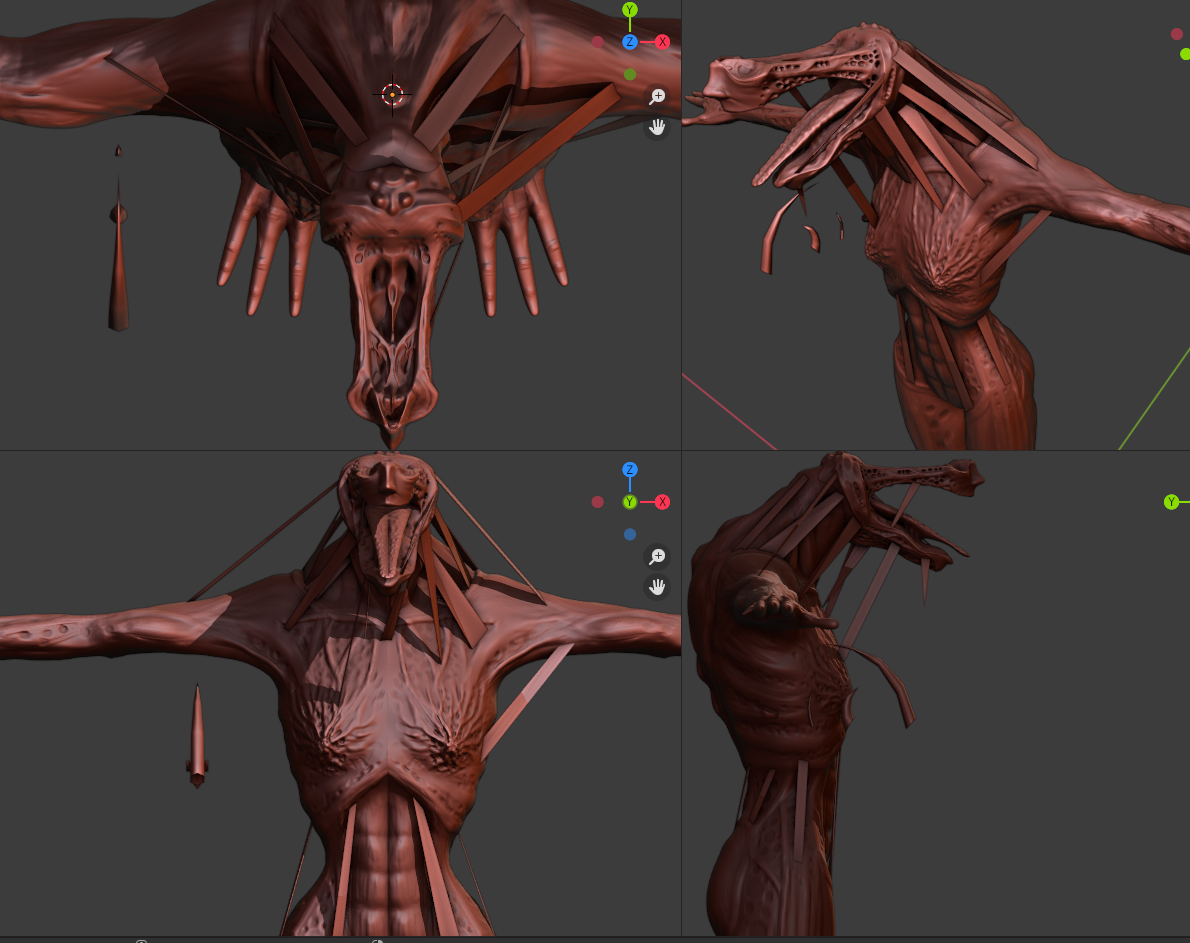Click the Y axis ball in the side-view viewport
Viewport: 1190px width, 943px height.
1171,502
